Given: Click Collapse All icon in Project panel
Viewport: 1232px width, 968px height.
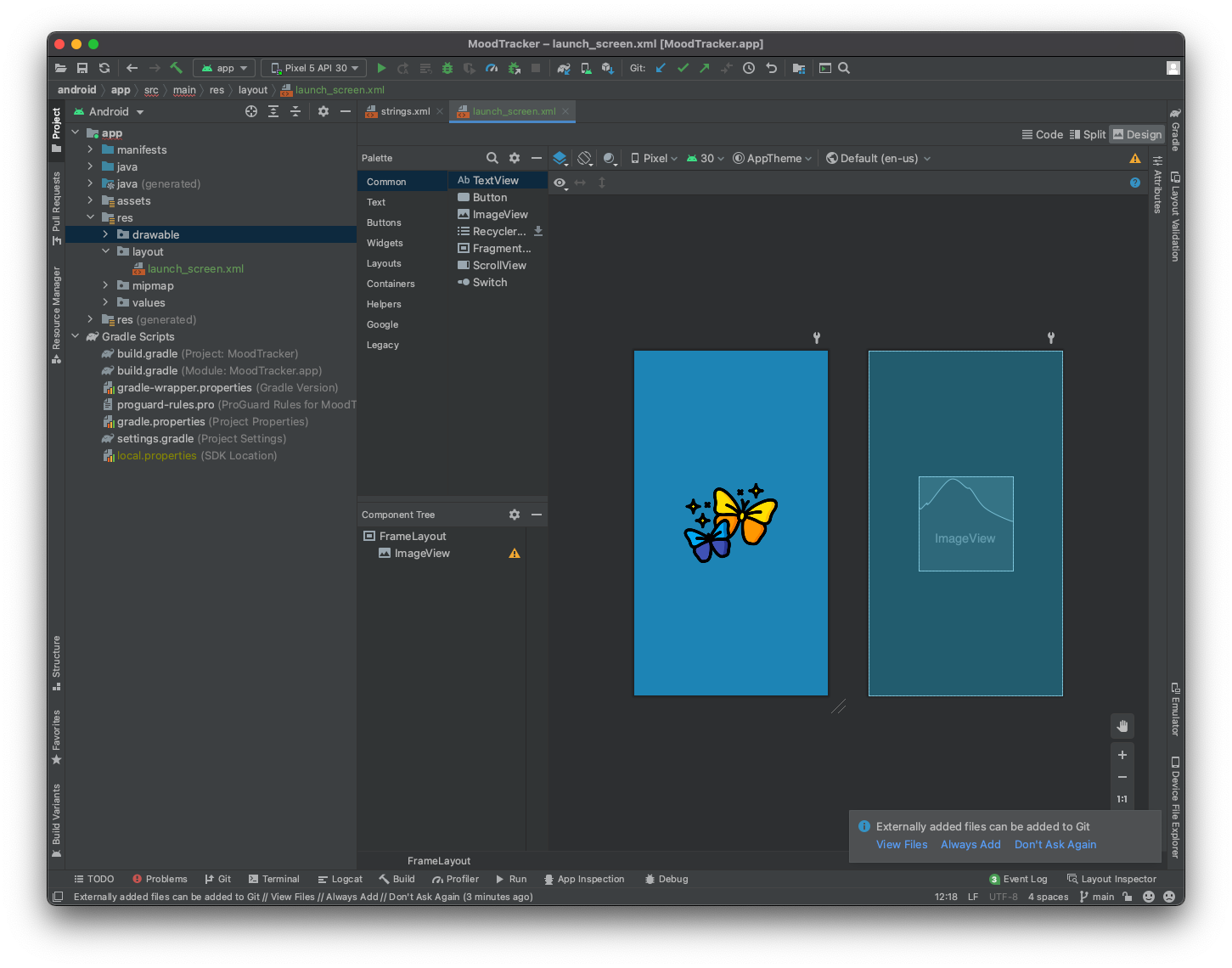Looking at the screenshot, I should click(295, 111).
